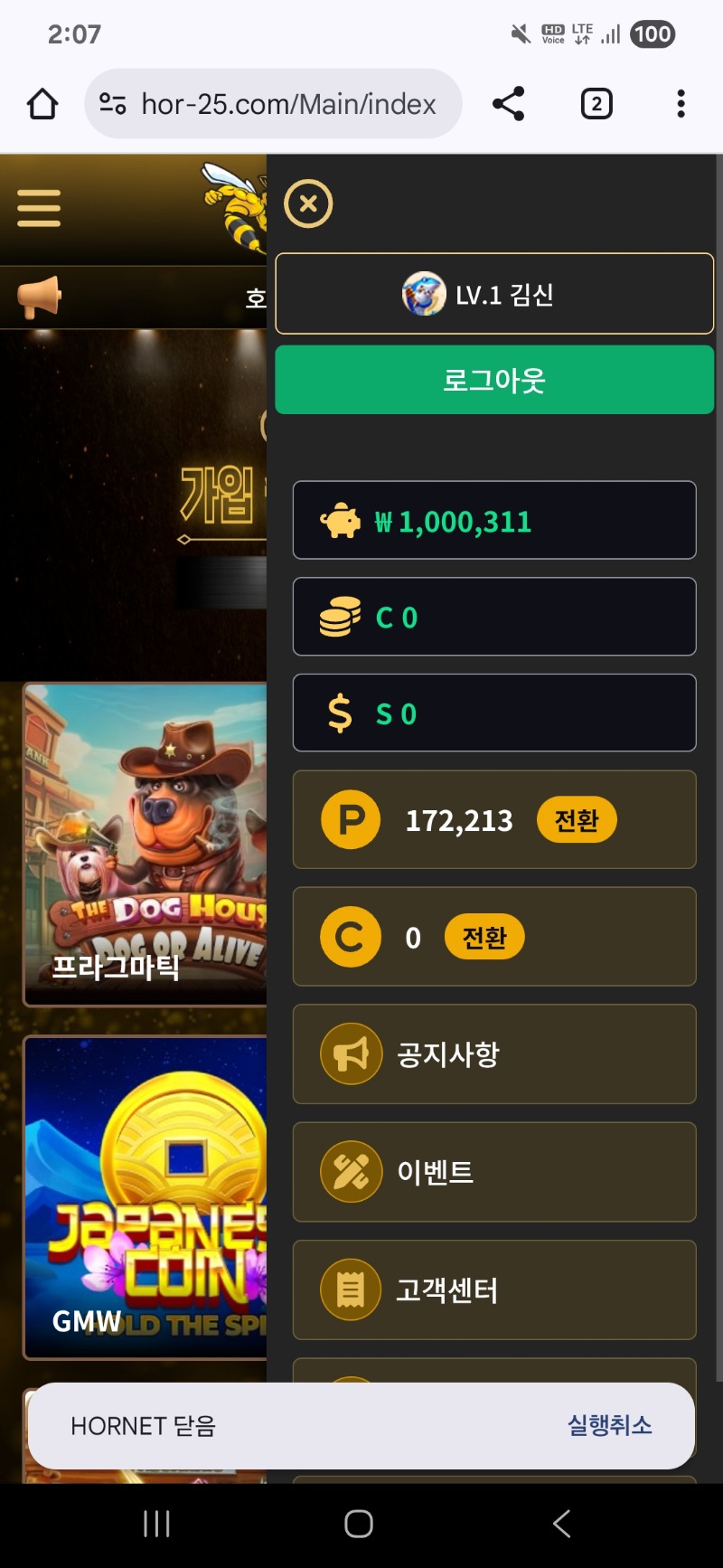This screenshot has width=723, height=1568.
Task: Go to browser home icon
Action: coord(42,104)
